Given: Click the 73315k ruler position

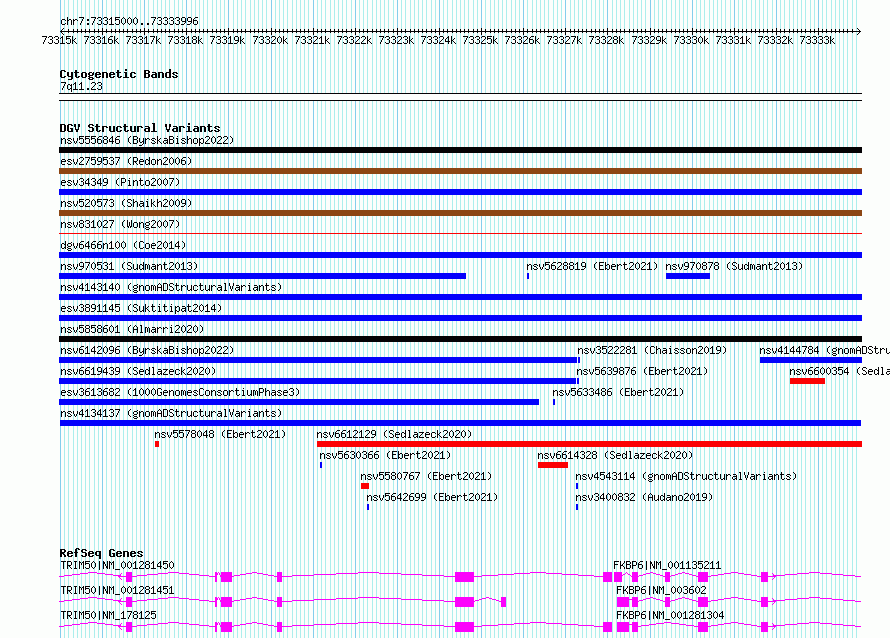Looking at the screenshot, I should click(x=59, y=40).
